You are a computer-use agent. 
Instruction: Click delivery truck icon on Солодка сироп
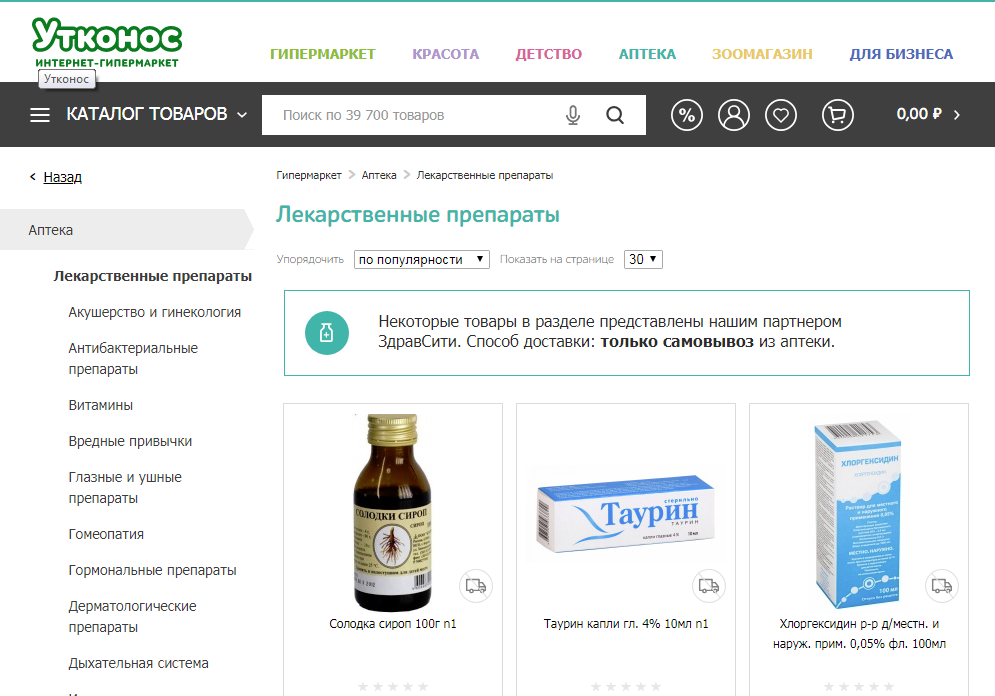click(x=475, y=586)
